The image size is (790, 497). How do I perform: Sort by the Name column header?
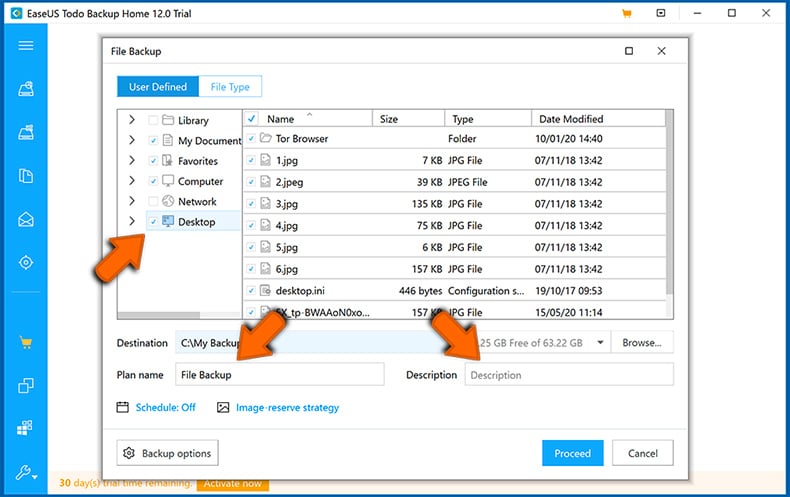pos(307,119)
